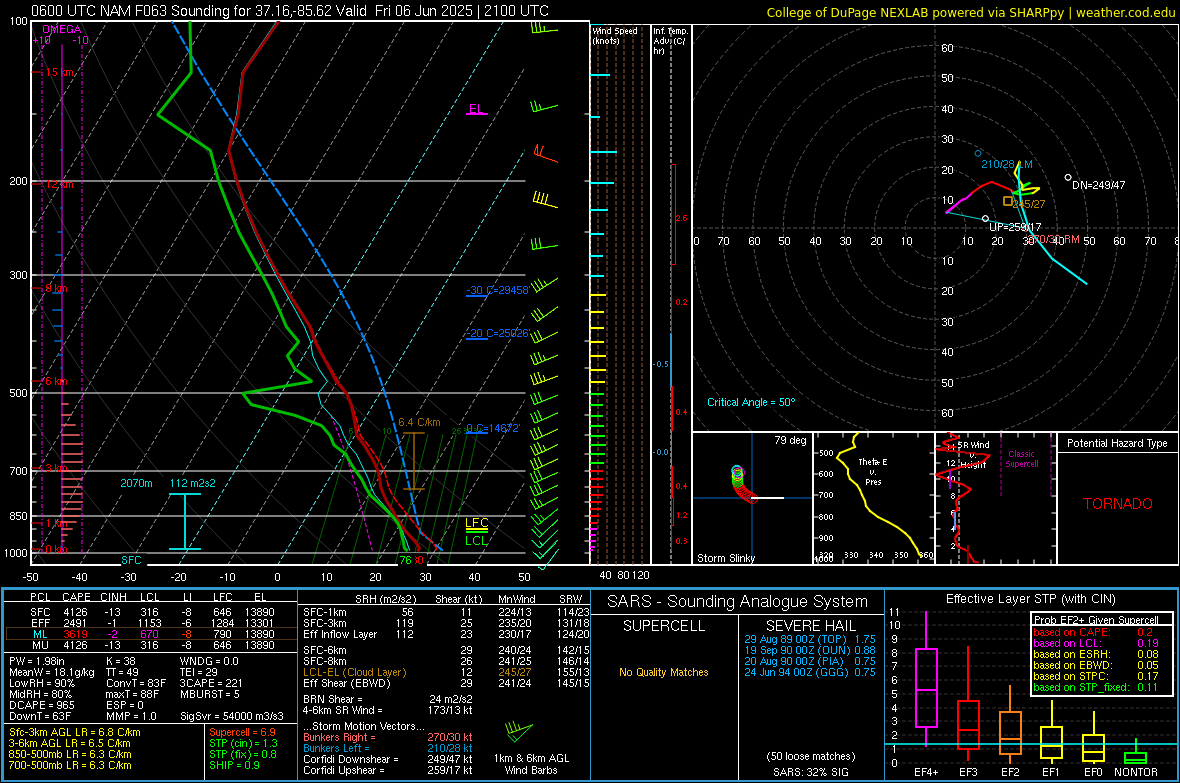This screenshot has width=1180, height=783.
Task: Click the 0 C=14672' freezing level label
Action: click(x=492, y=428)
